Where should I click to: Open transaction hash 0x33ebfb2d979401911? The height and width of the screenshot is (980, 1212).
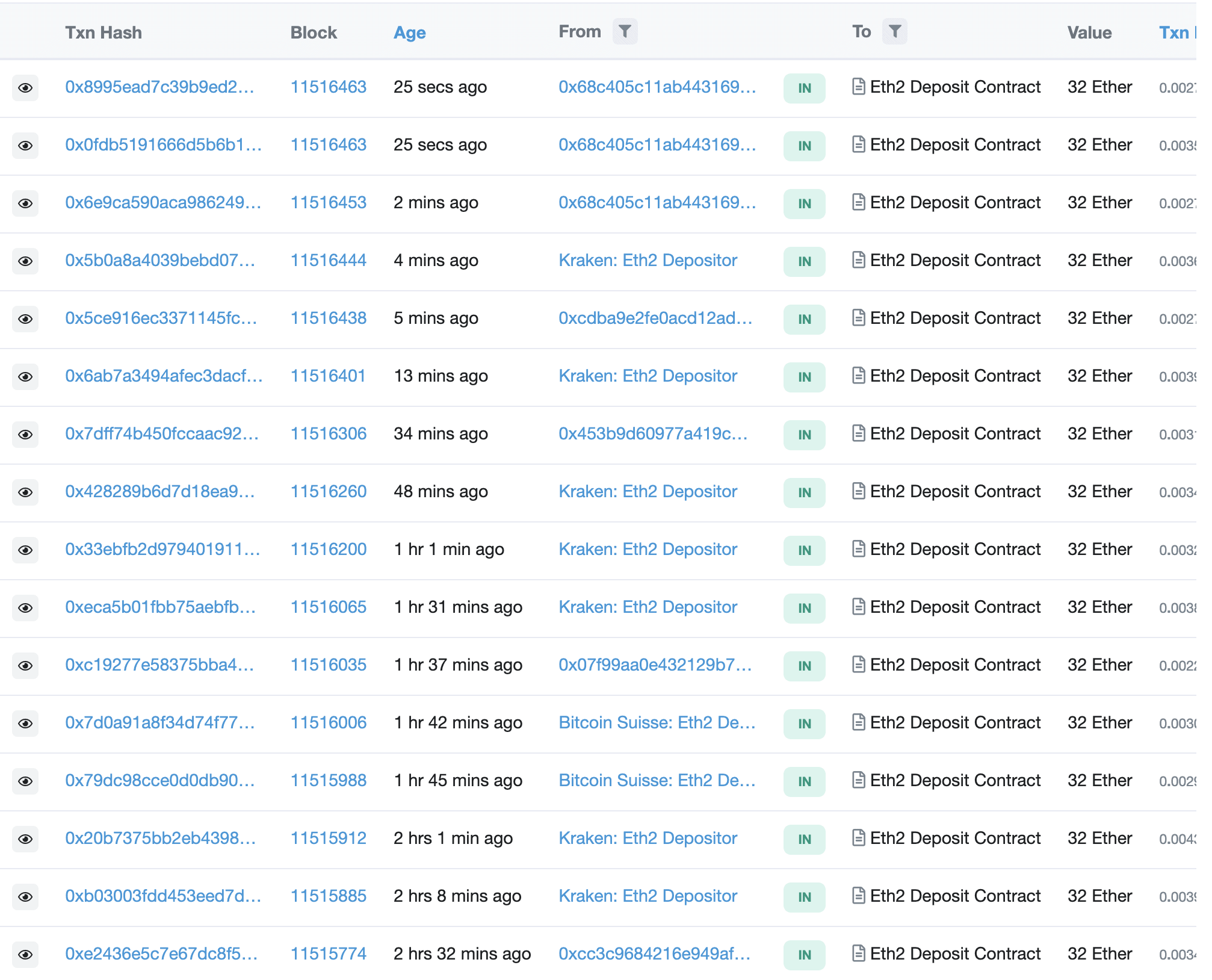pos(162,550)
